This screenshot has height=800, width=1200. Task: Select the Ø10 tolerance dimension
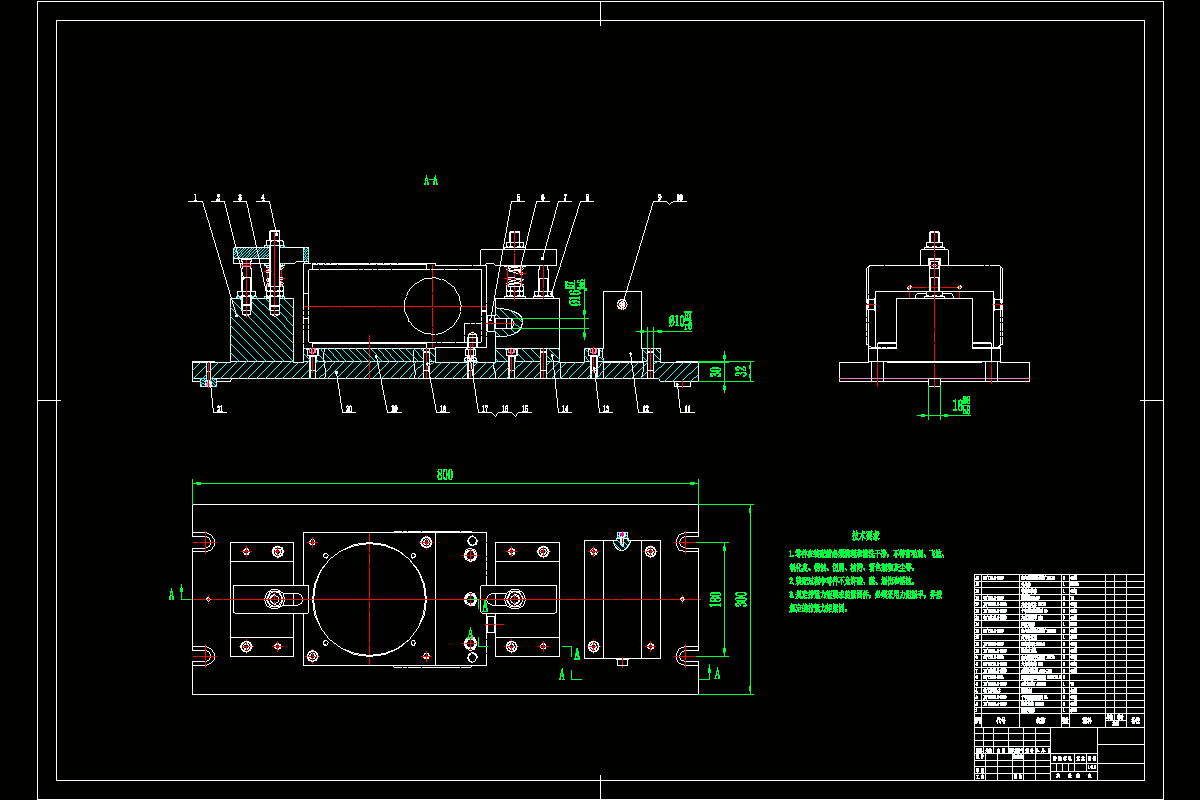coord(679,320)
